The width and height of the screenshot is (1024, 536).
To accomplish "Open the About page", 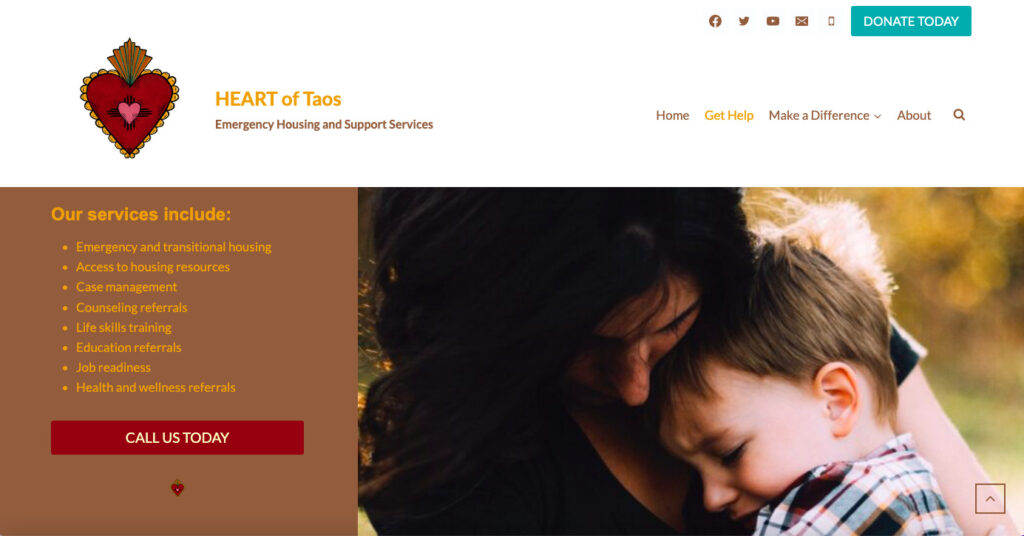I will (914, 116).
